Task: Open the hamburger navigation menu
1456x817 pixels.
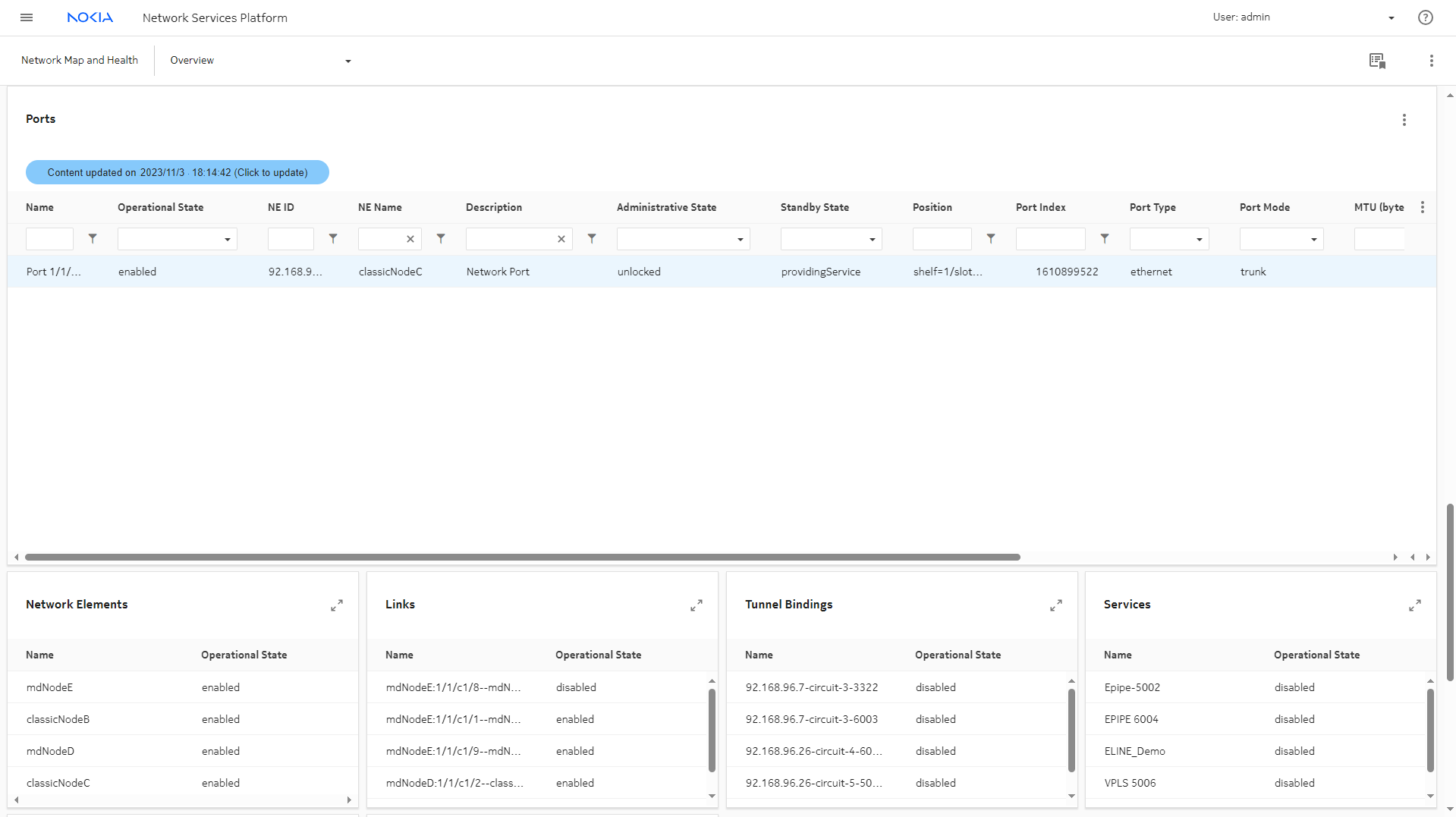Action: point(27,17)
